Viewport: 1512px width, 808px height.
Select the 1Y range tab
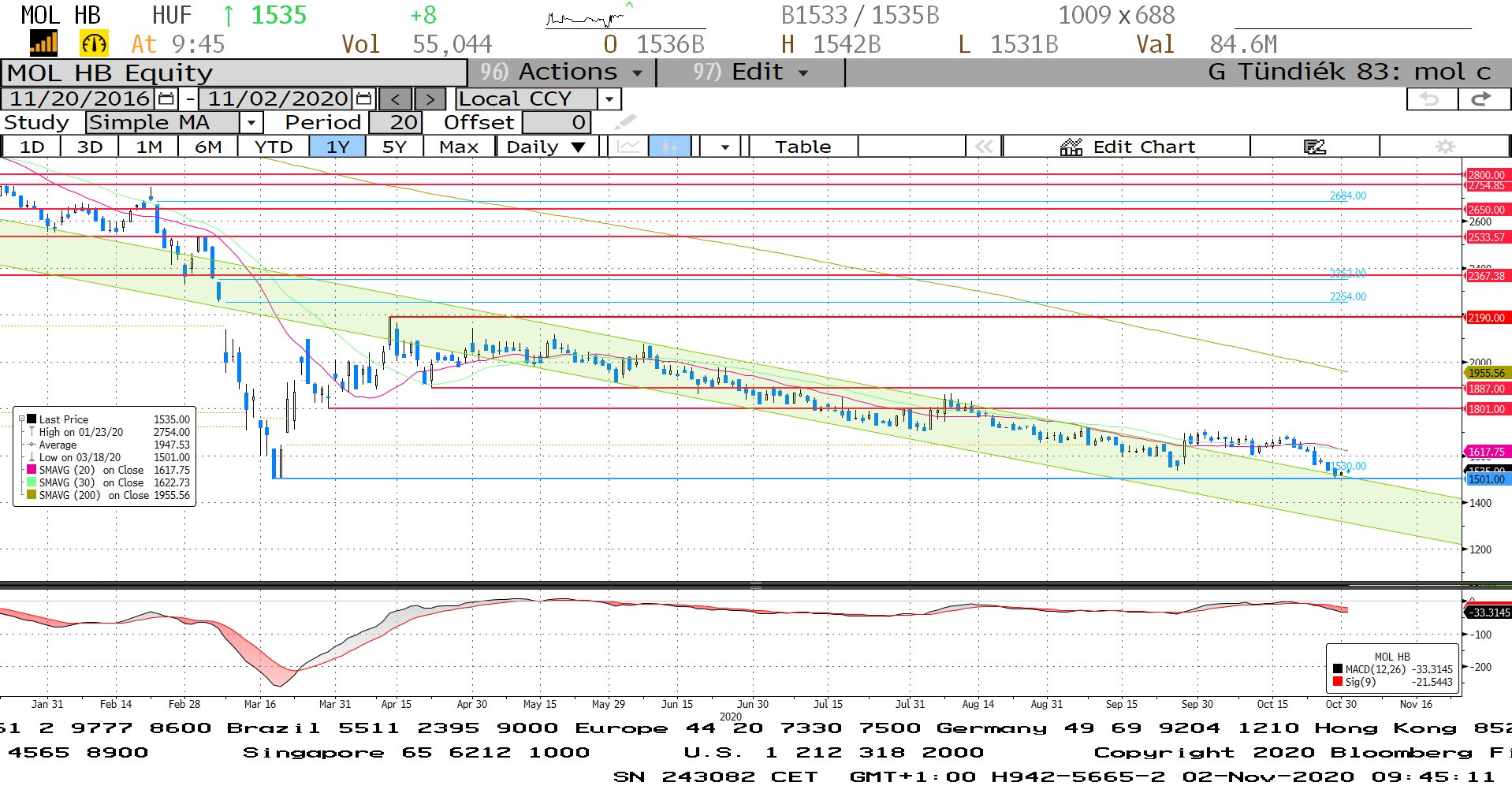coord(337,147)
